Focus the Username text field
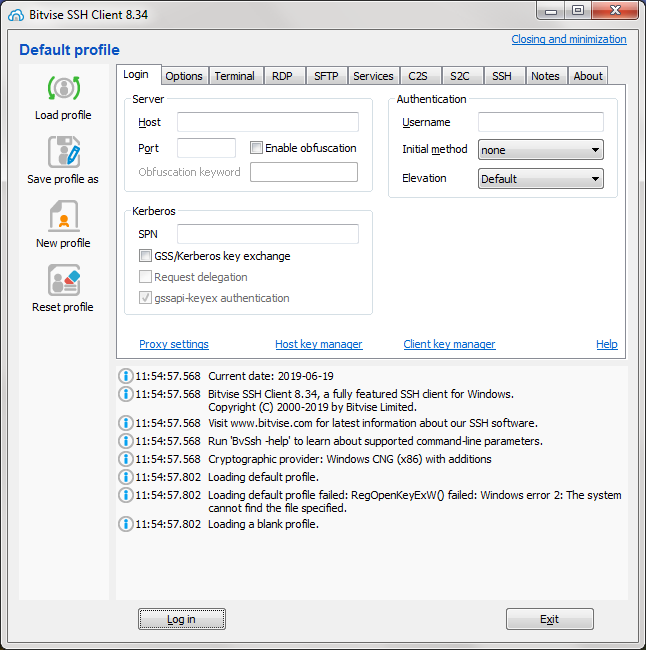Screen dimensions: 646x650 (540, 122)
